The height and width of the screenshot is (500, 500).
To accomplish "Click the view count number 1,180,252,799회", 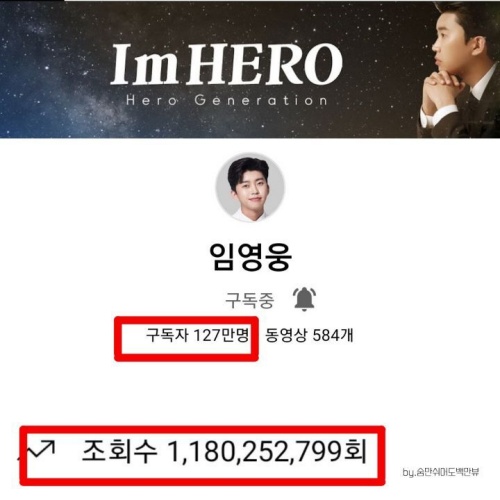I will [267, 452].
